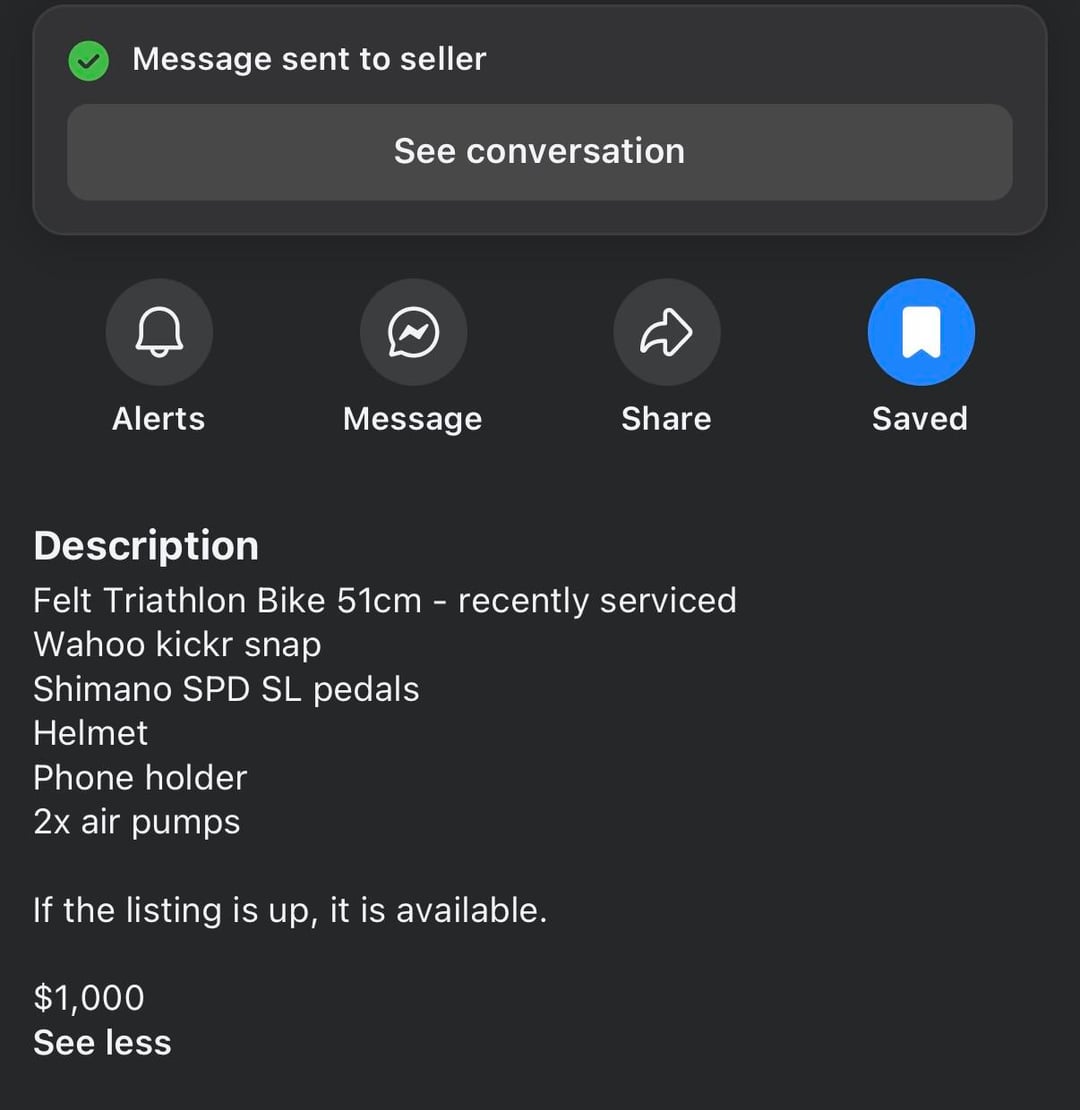The width and height of the screenshot is (1080, 1110).
Task: Click the Helmet line in the description
Action: pyautogui.click(x=91, y=733)
